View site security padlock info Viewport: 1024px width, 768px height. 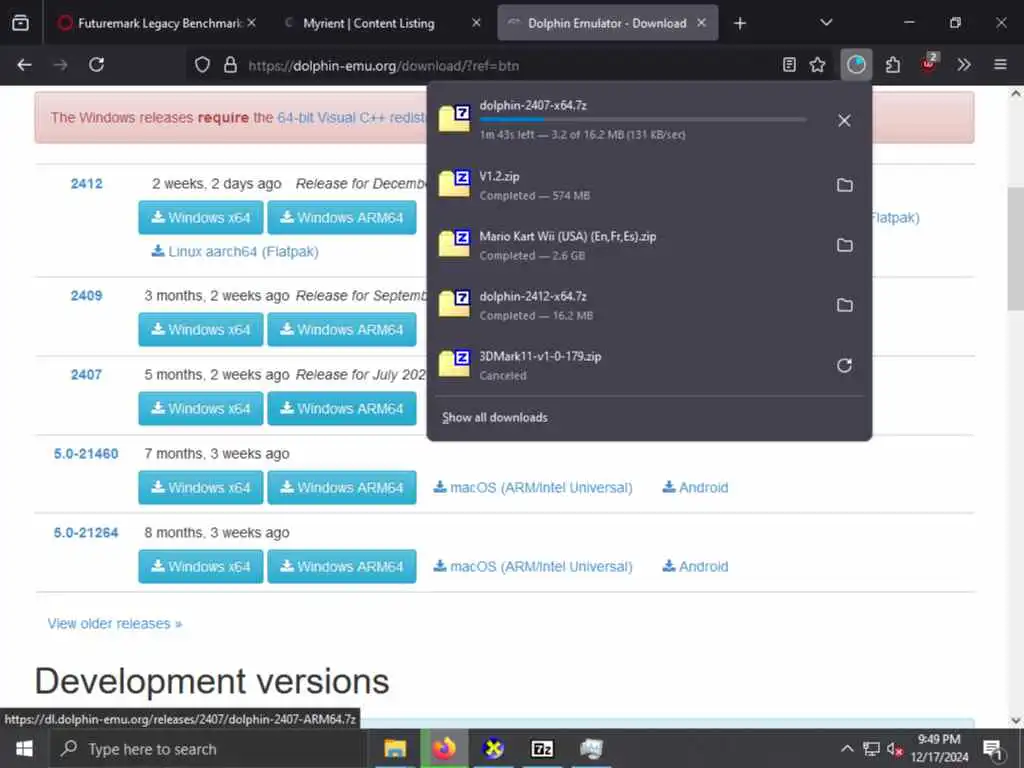click(x=230, y=65)
